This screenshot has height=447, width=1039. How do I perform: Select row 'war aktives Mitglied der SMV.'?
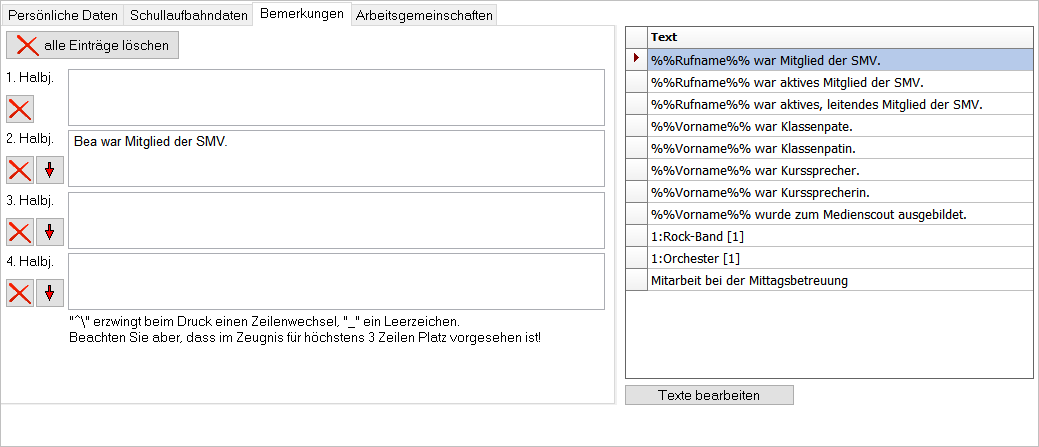tap(786, 82)
